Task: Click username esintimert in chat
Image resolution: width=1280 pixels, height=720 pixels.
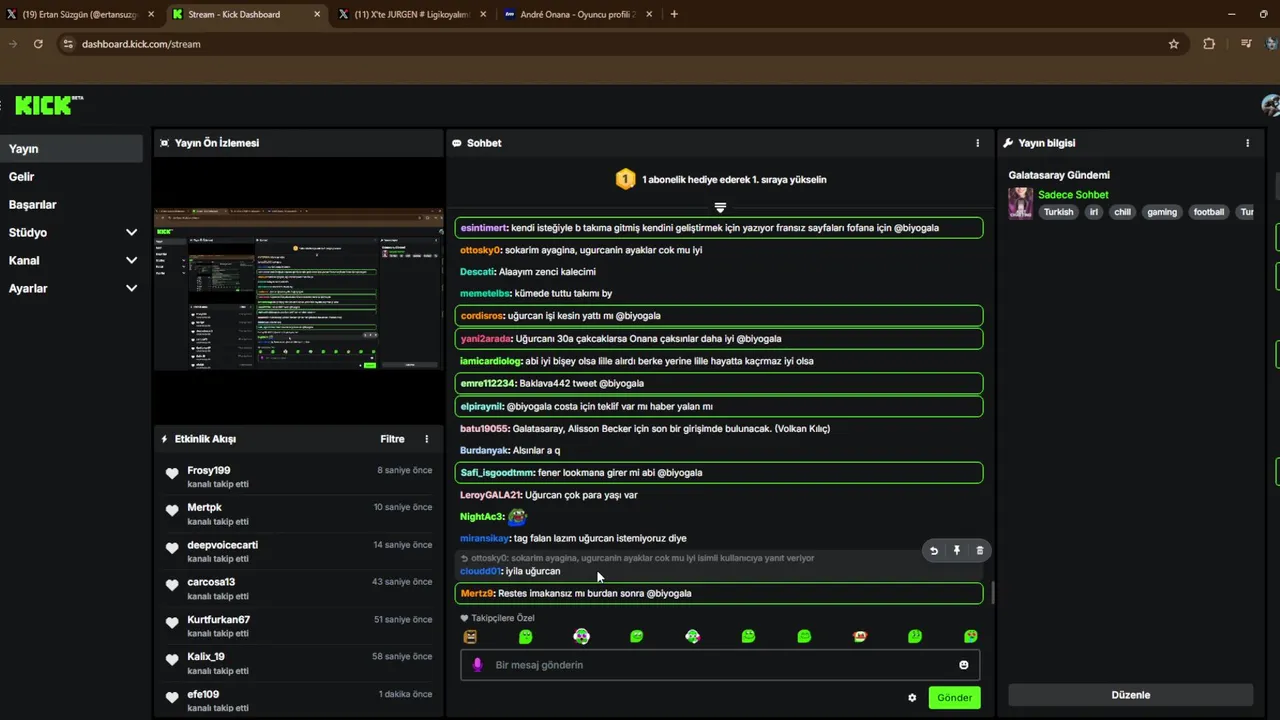Action: pos(484,228)
